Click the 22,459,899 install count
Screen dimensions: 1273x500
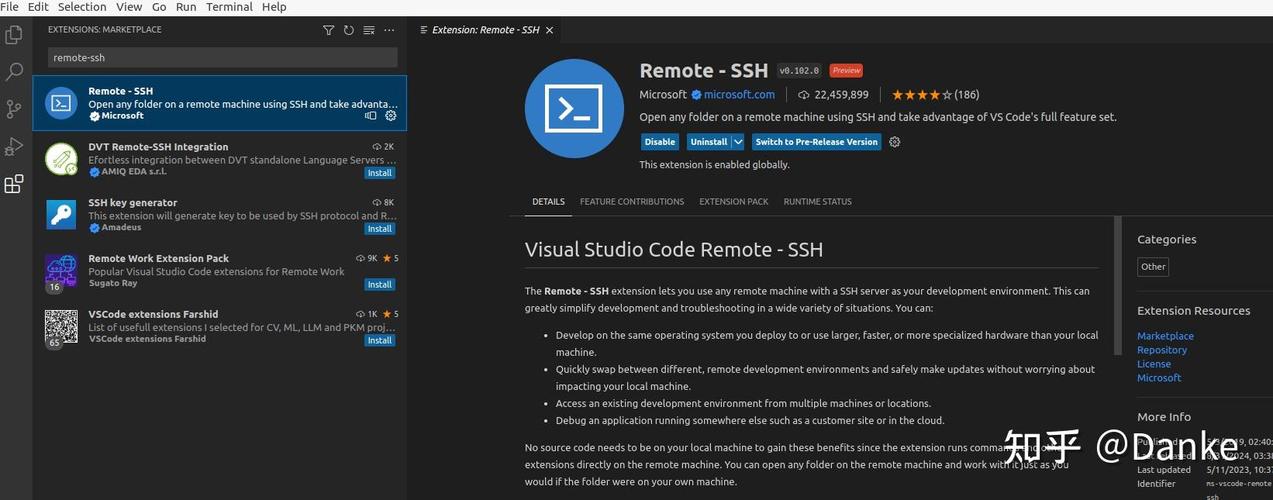(x=841, y=95)
